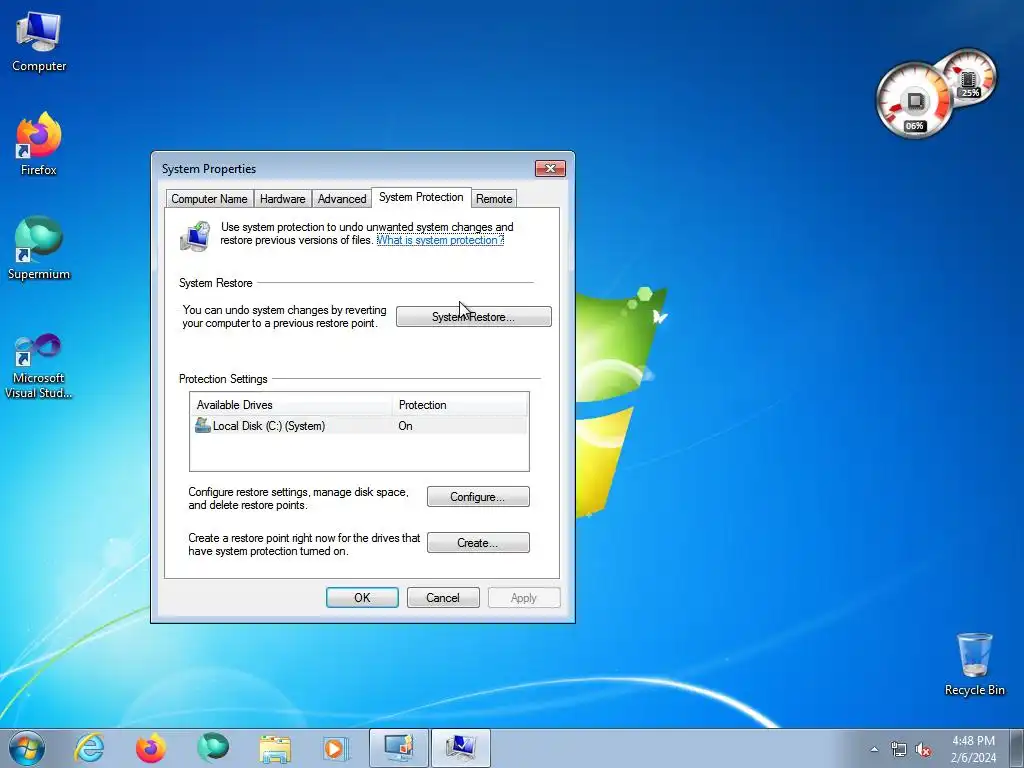The image size is (1024, 768).
Task: Click the greyed-out Apply button
Action: [x=524, y=598]
